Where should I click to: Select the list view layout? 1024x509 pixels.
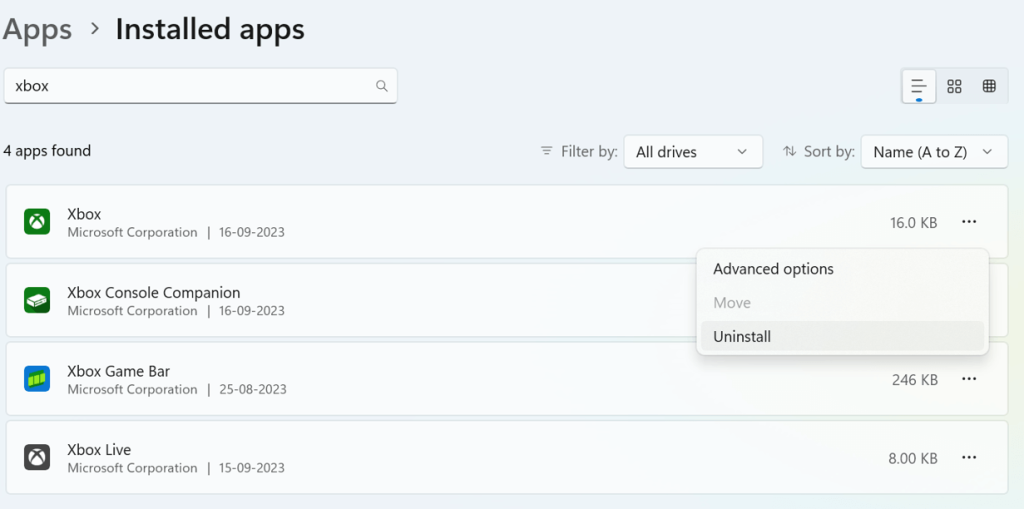918,86
